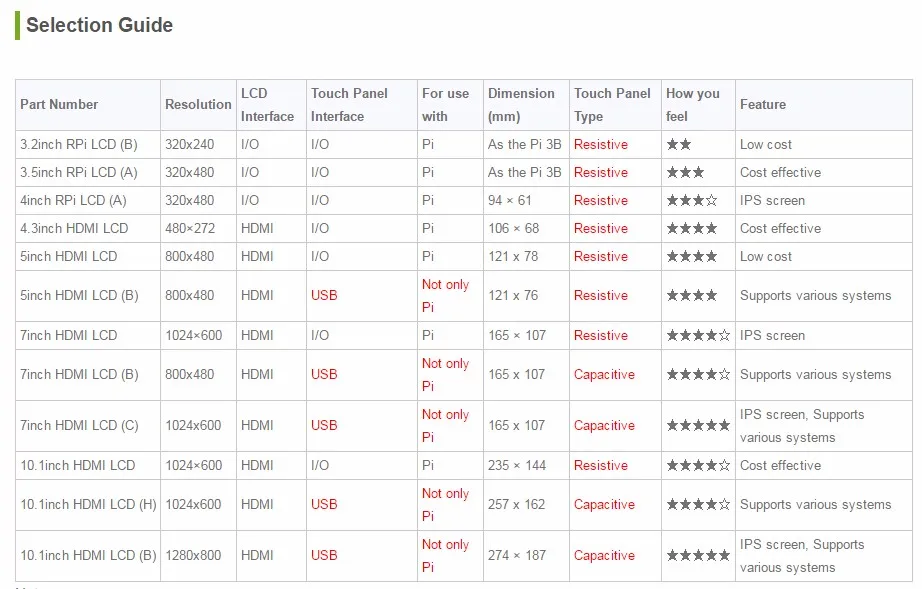922x589 pixels.
Task: Click Capacitive in the 10.1inch HDMI LCD (B) row
Action: click(604, 555)
